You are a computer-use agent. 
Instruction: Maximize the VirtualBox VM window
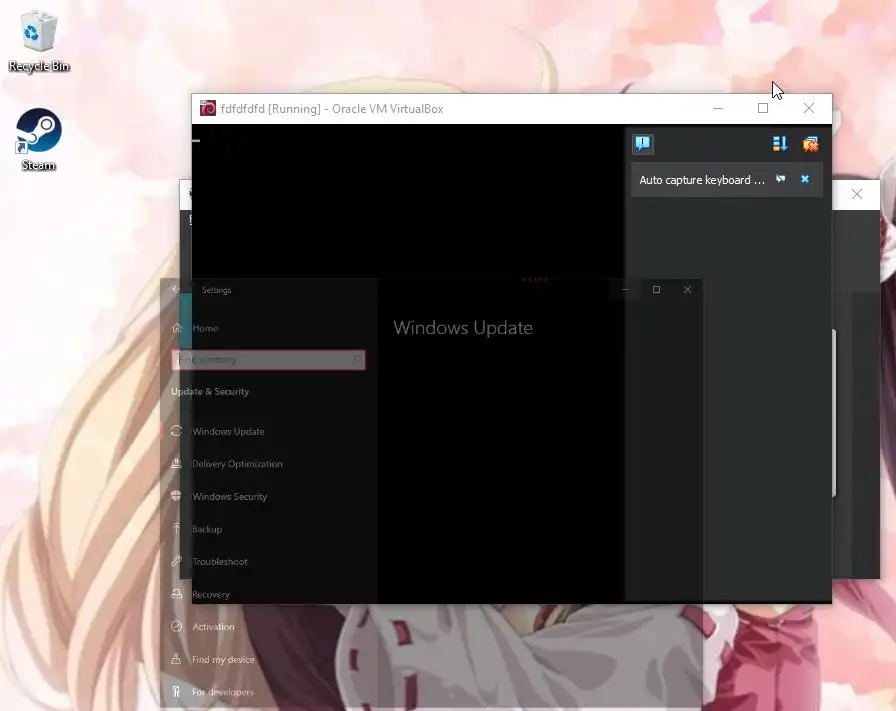(x=763, y=108)
